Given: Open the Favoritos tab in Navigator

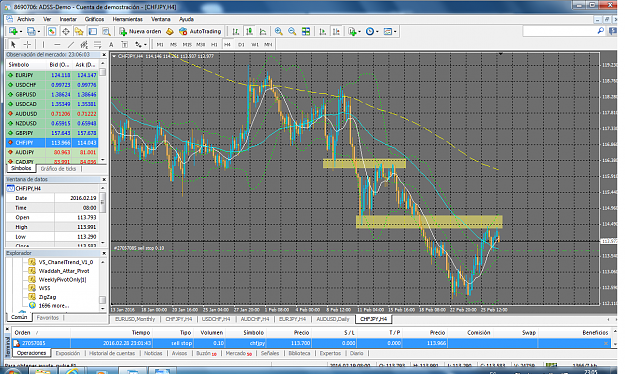Looking at the screenshot, I should (x=47, y=318).
